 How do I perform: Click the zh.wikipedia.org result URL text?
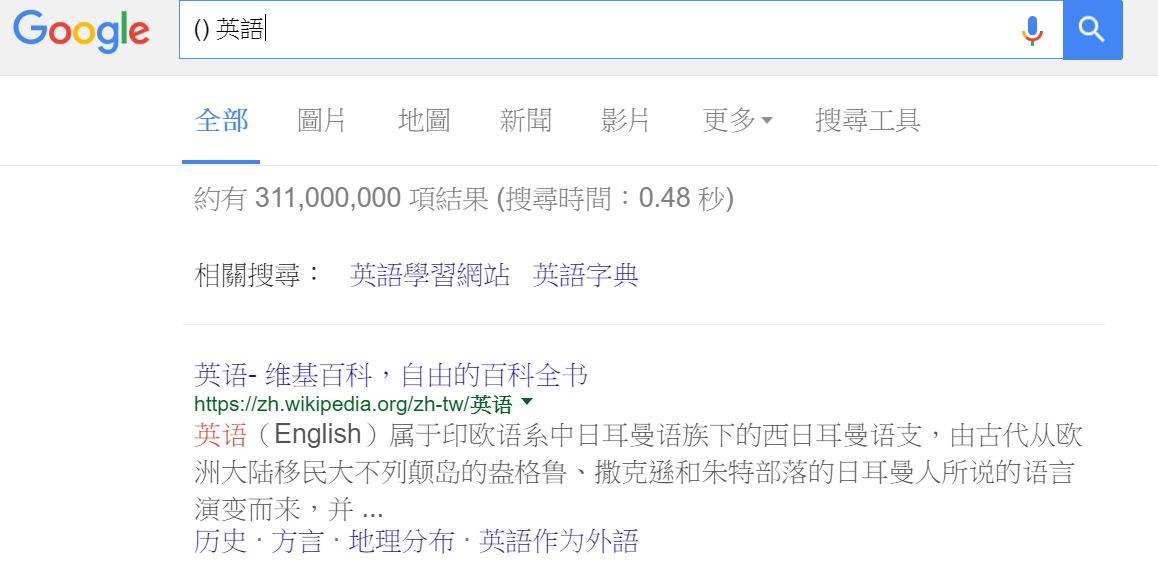[353, 404]
